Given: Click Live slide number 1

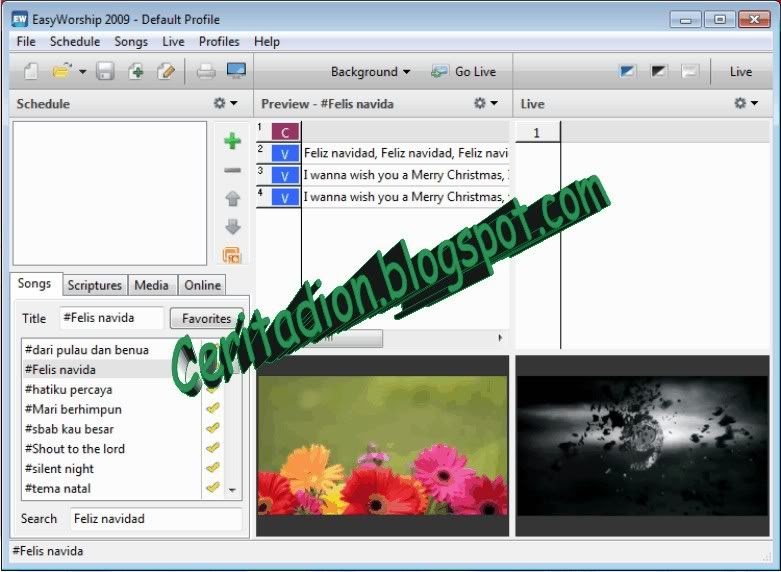Looking at the screenshot, I should coord(537,133).
